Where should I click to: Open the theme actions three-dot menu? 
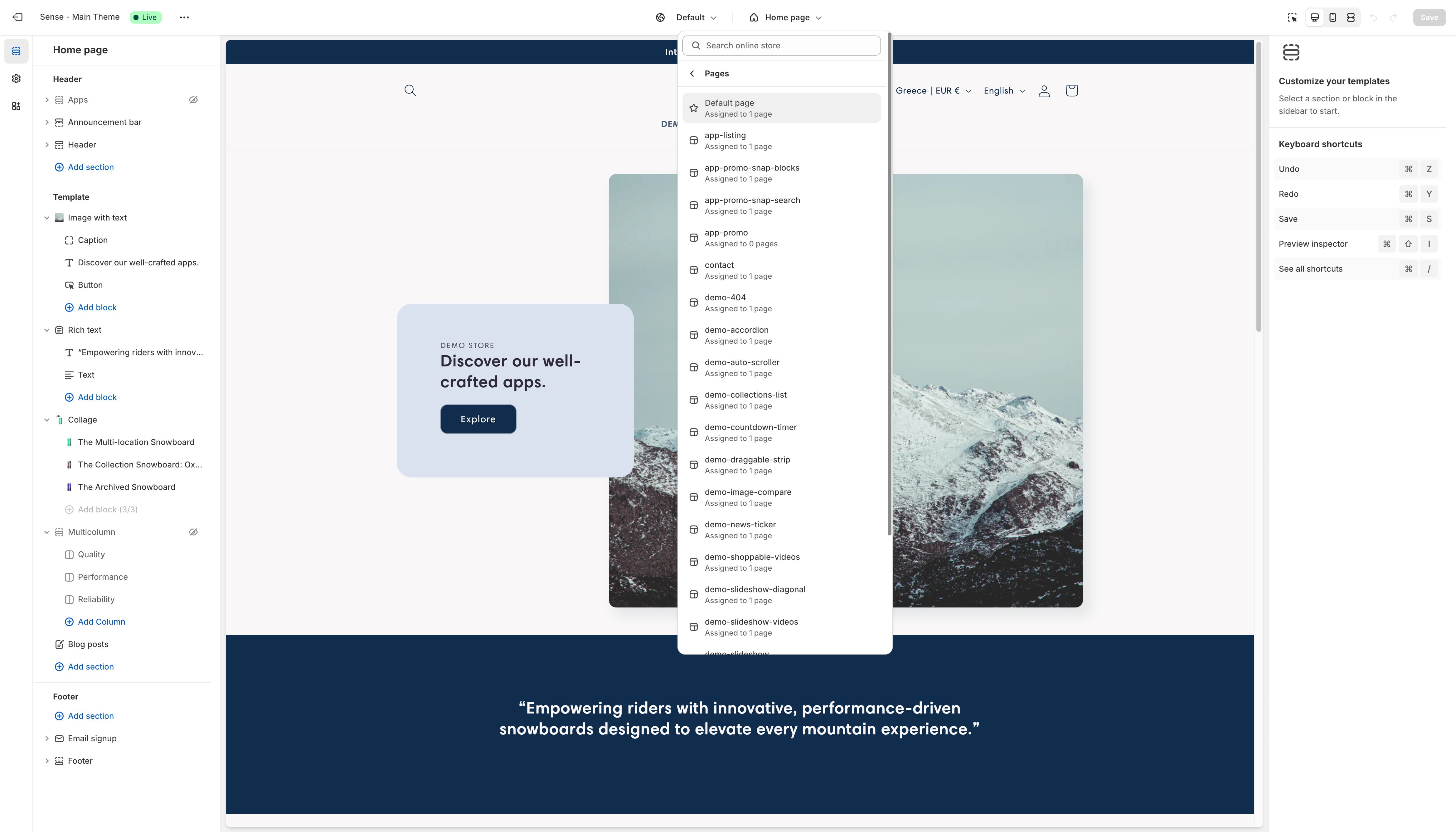pos(184,17)
